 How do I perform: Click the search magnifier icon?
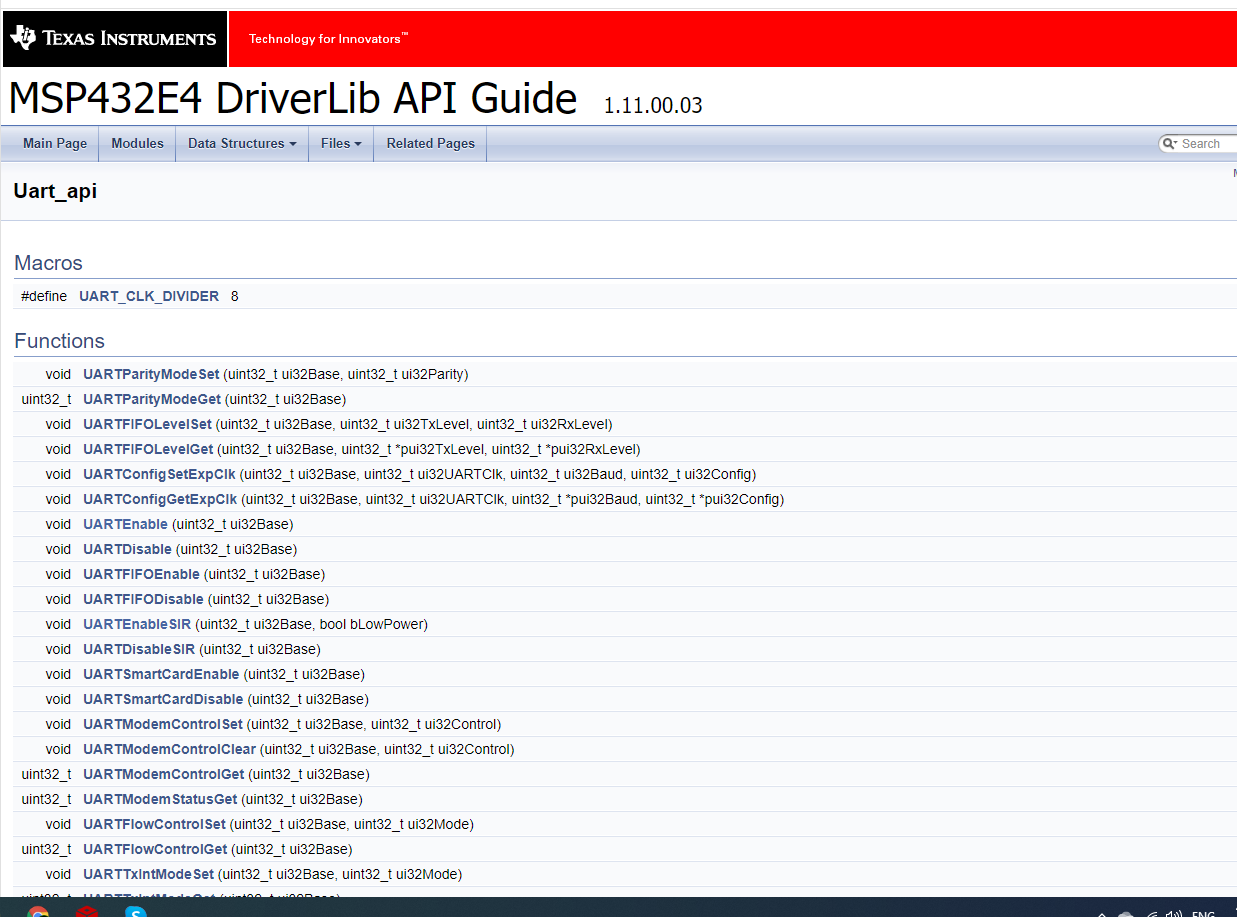point(1169,144)
